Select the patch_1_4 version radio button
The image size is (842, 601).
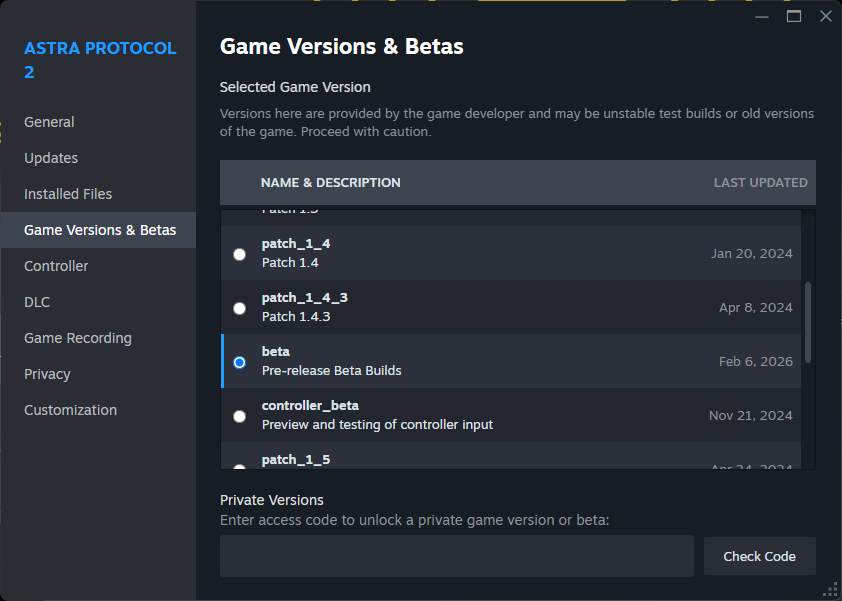click(x=239, y=254)
